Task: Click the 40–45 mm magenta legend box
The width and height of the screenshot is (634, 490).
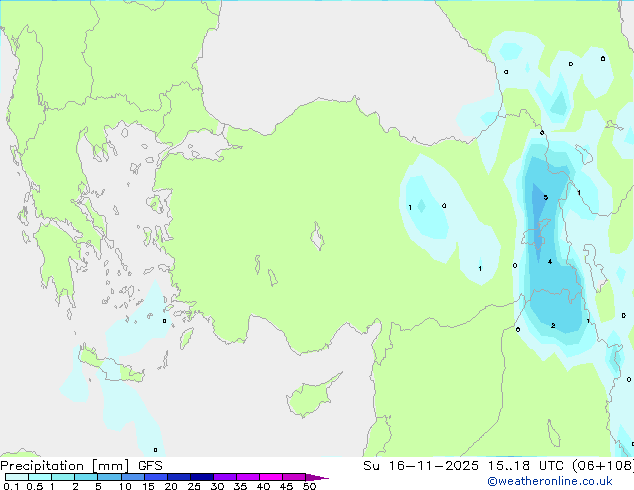Action: click(x=271, y=477)
